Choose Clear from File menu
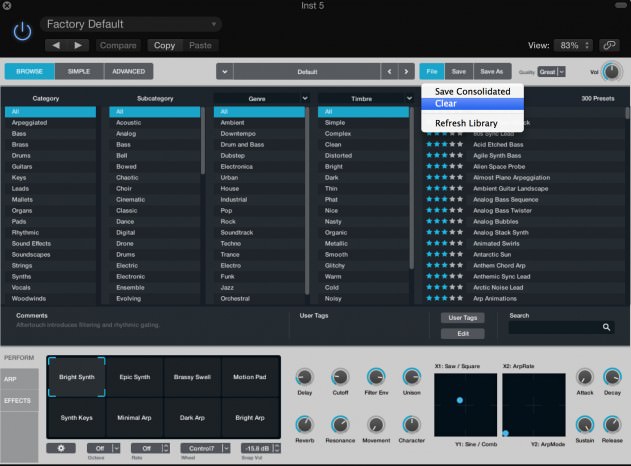Image resolution: width=631 pixels, height=466 pixels. point(472,103)
